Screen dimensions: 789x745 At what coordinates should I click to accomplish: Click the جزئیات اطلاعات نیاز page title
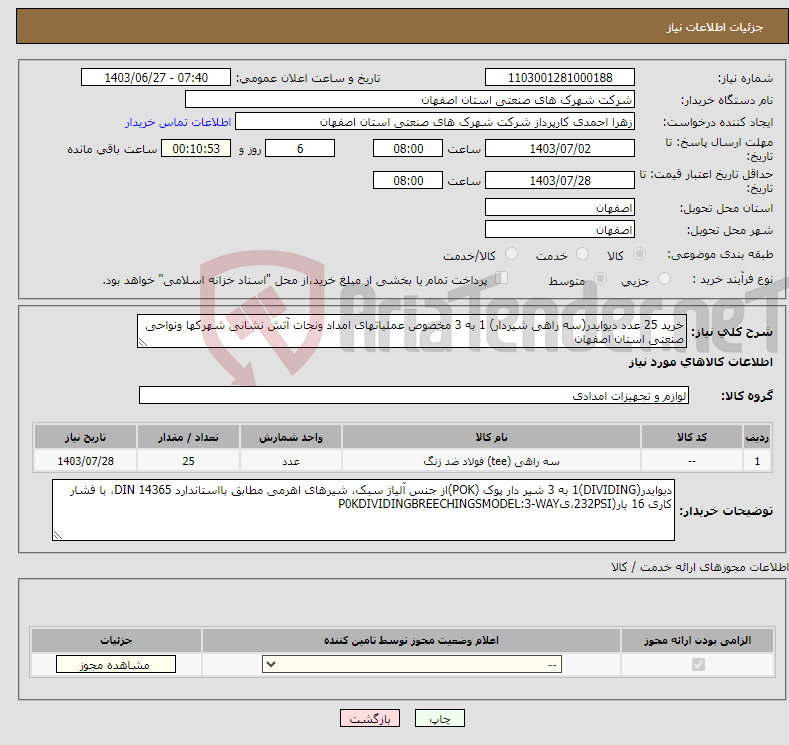(715, 27)
